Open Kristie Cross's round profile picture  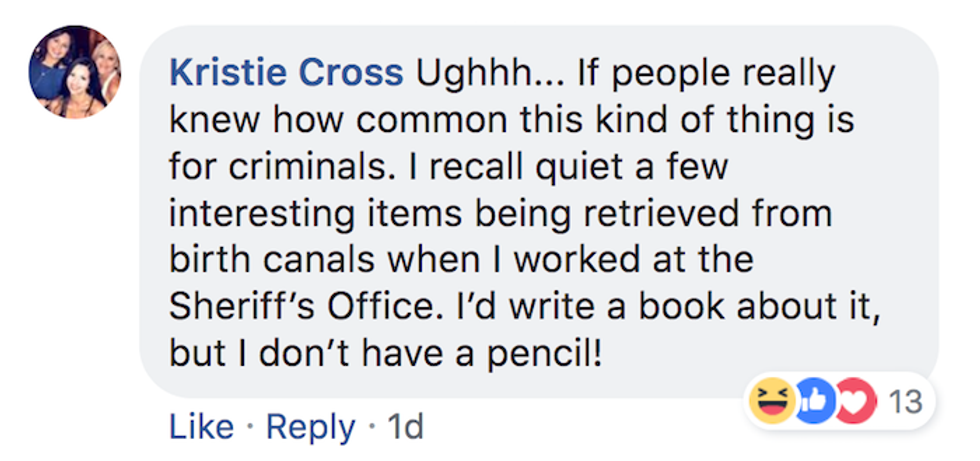75,73
